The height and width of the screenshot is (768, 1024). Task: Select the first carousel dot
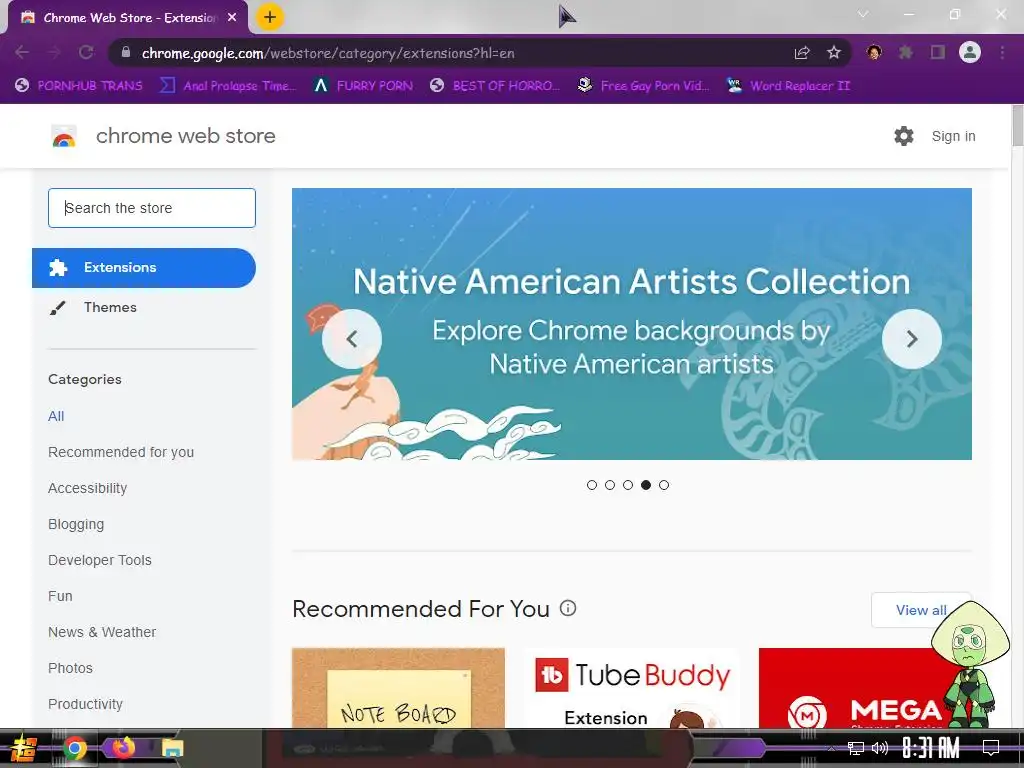coord(592,485)
